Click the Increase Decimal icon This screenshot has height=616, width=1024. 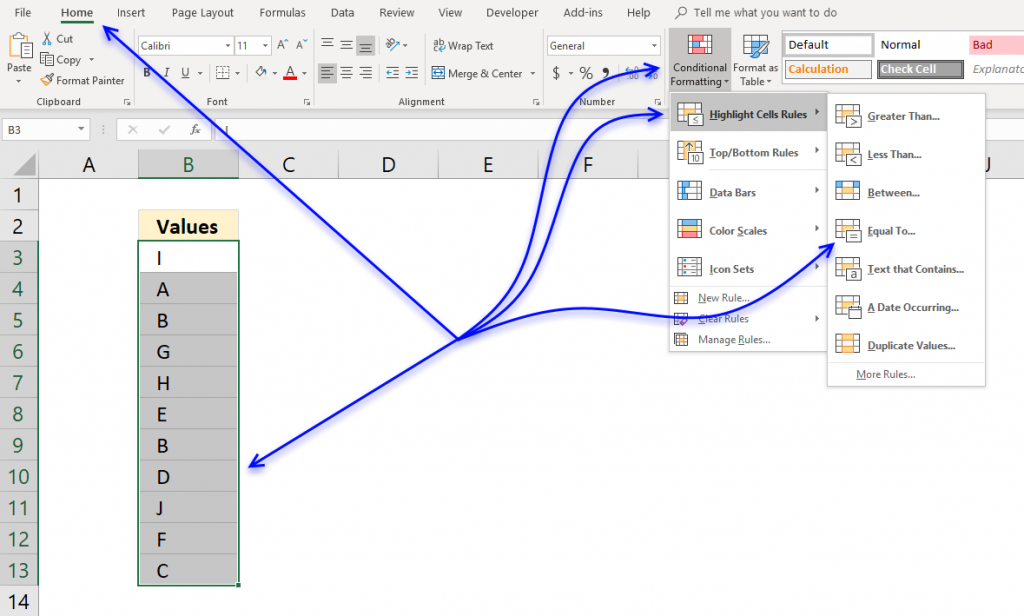click(633, 73)
